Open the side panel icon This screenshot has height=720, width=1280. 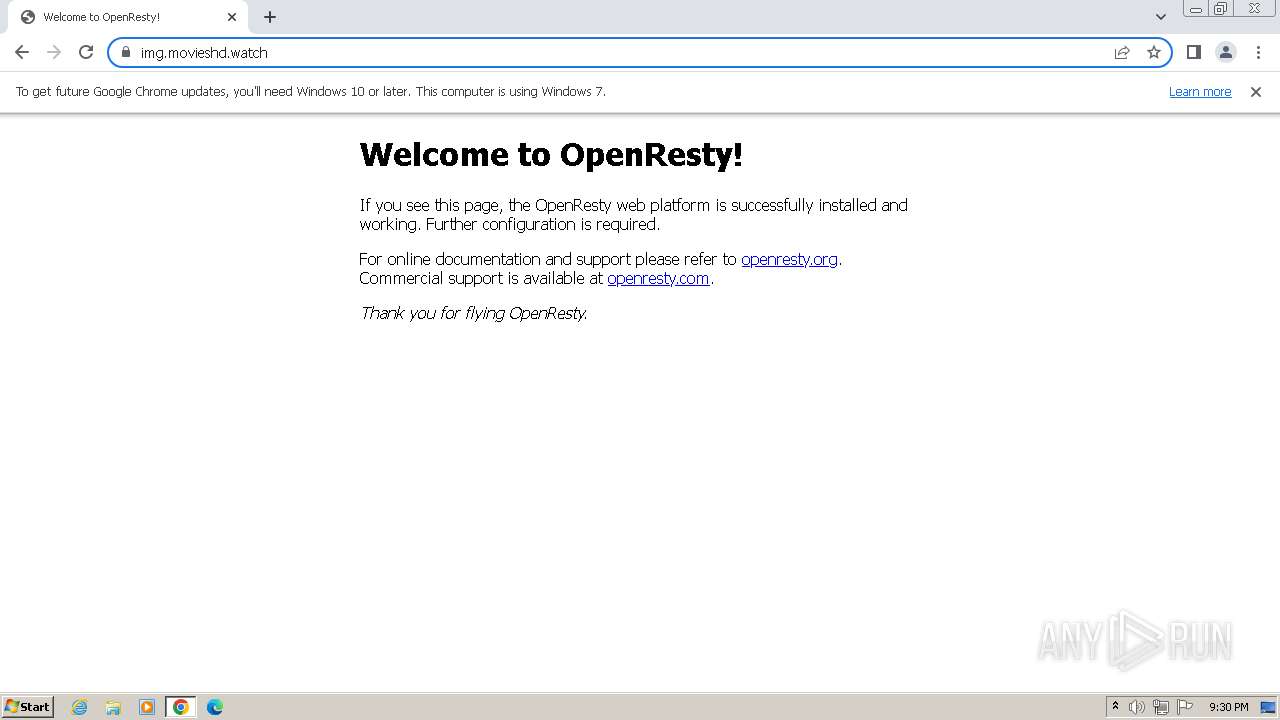click(1193, 52)
